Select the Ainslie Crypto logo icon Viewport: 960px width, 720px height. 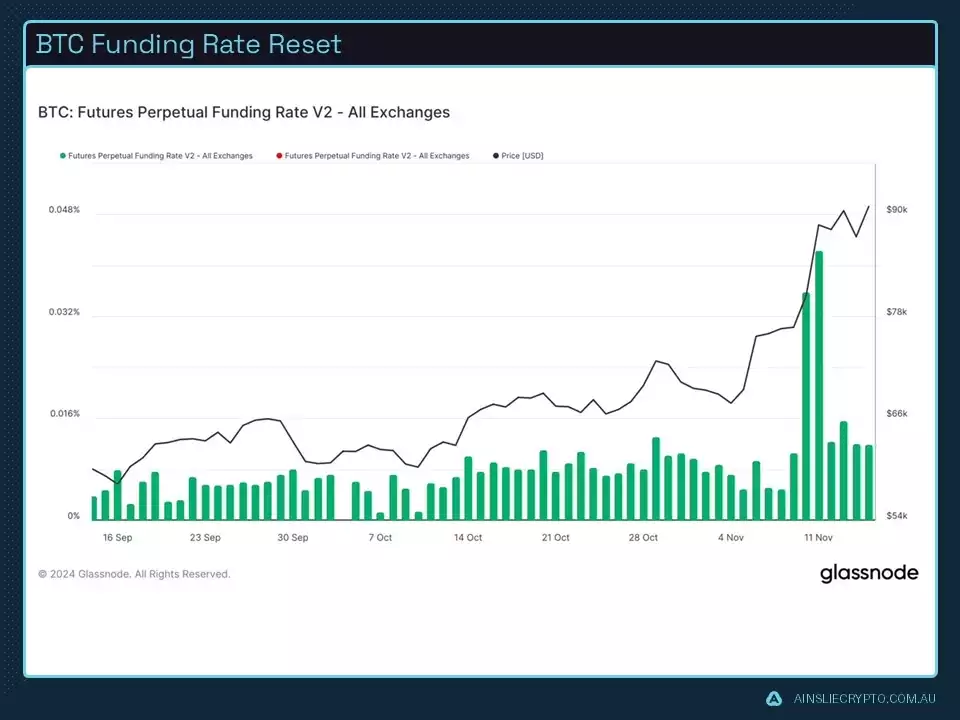click(x=772, y=699)
